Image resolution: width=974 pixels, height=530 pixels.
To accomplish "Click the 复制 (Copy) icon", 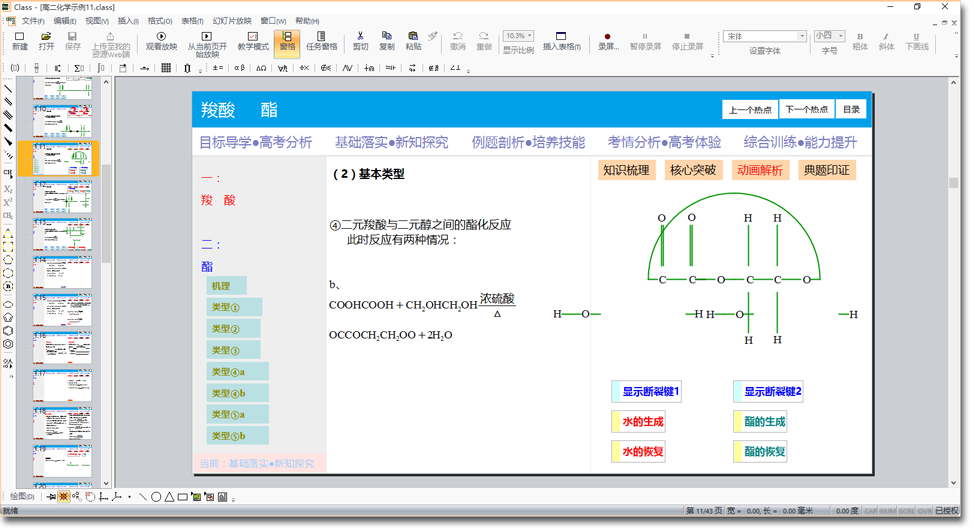I will [x=387, y=40].
